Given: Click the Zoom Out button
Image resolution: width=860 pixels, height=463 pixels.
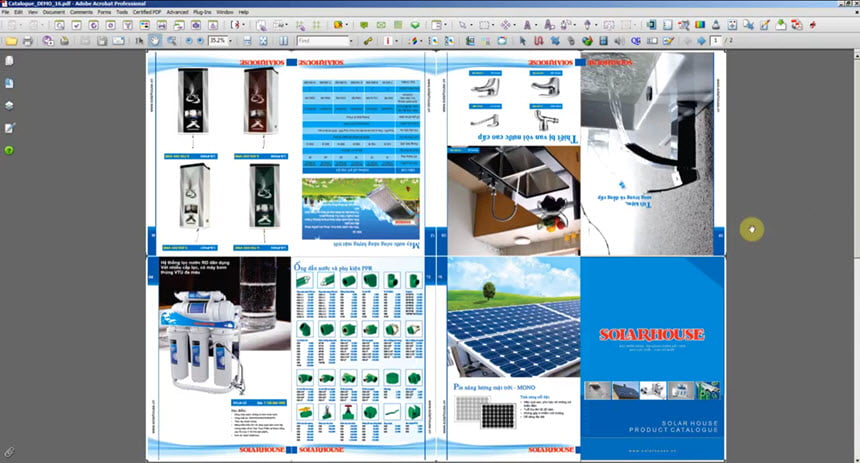Looking at the screenshot, I should coord(189,41).
